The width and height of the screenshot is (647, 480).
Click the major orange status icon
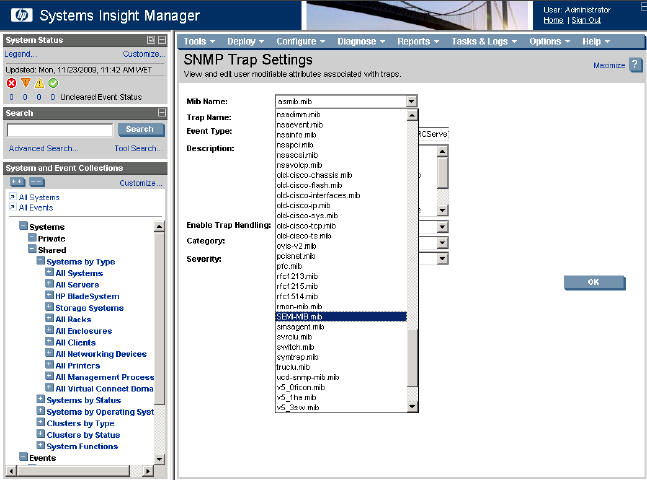pos(26,83)
